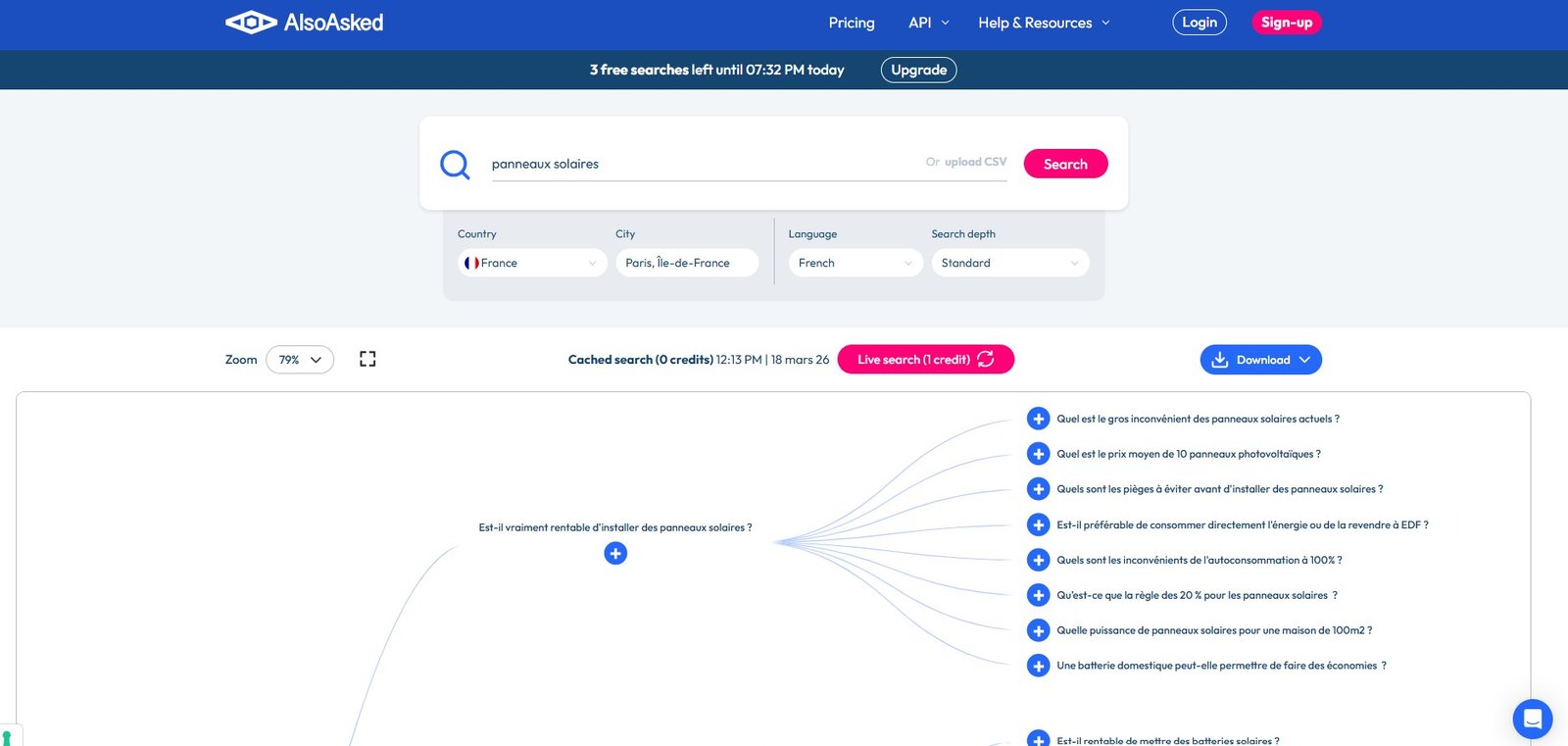
Task: Open the Download options dropdown
Action: [1260, 360]
